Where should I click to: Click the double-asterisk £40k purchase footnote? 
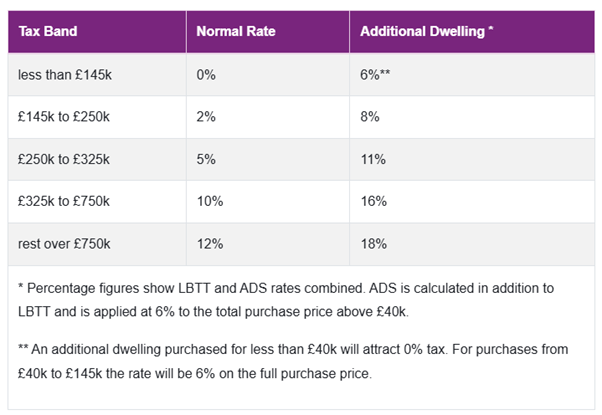tap(298, 363)
